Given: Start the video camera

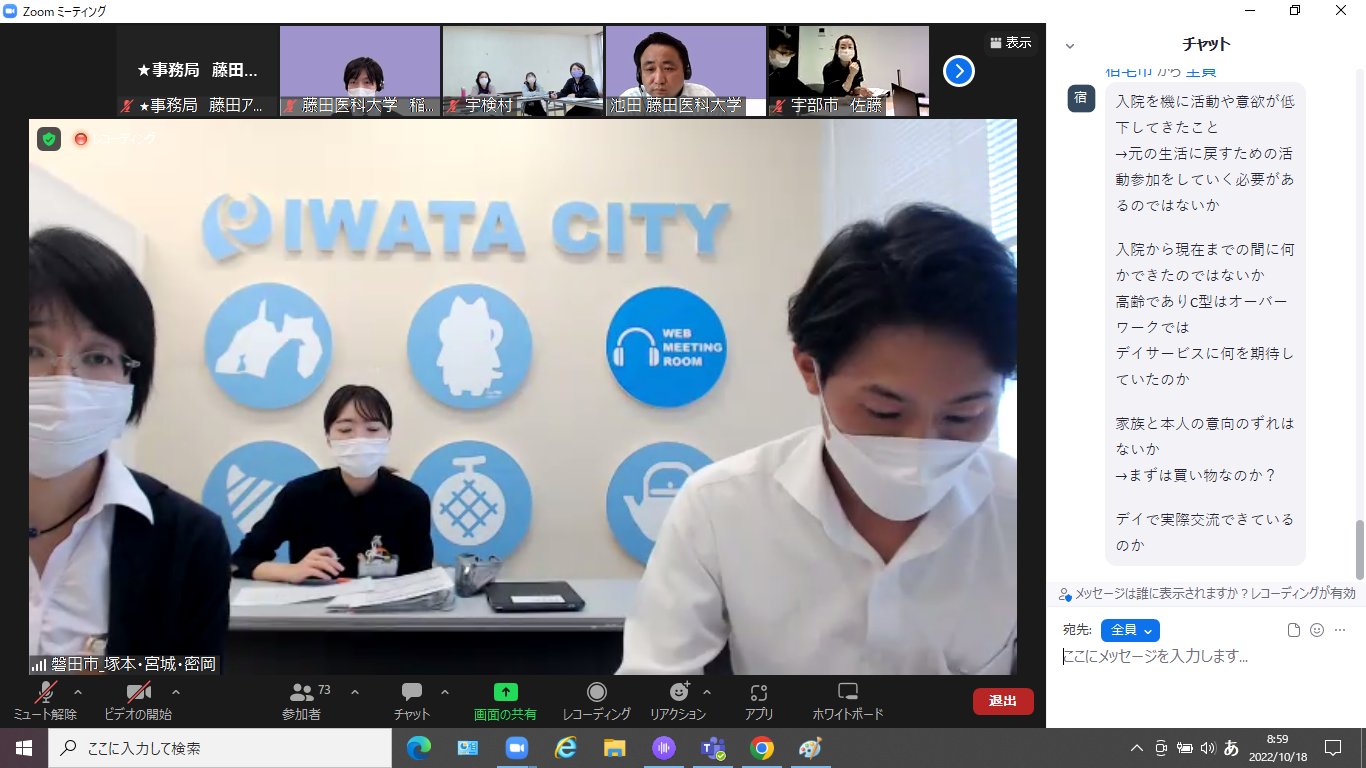Looking at the screenshot, I should click(138, 693).
